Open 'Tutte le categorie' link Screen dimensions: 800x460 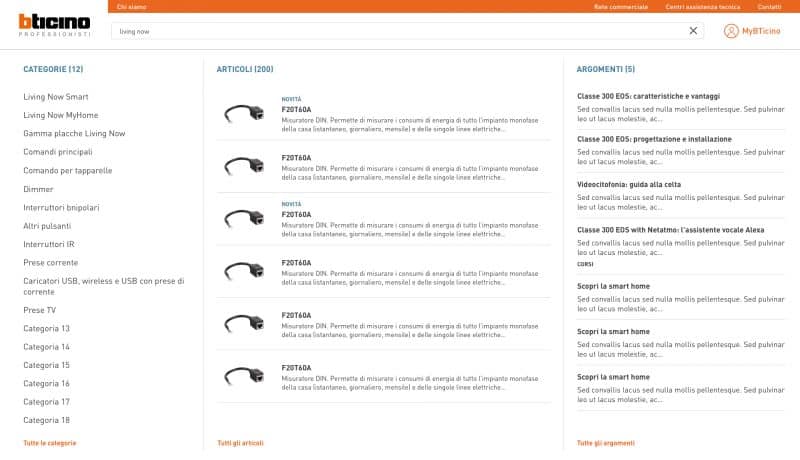point(49,443)
